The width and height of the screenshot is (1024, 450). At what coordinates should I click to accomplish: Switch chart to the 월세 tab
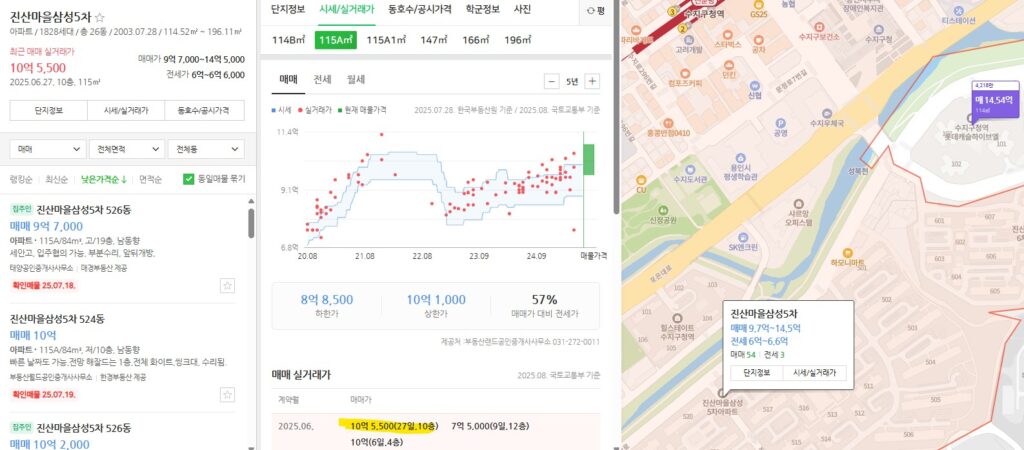(356, 80)
